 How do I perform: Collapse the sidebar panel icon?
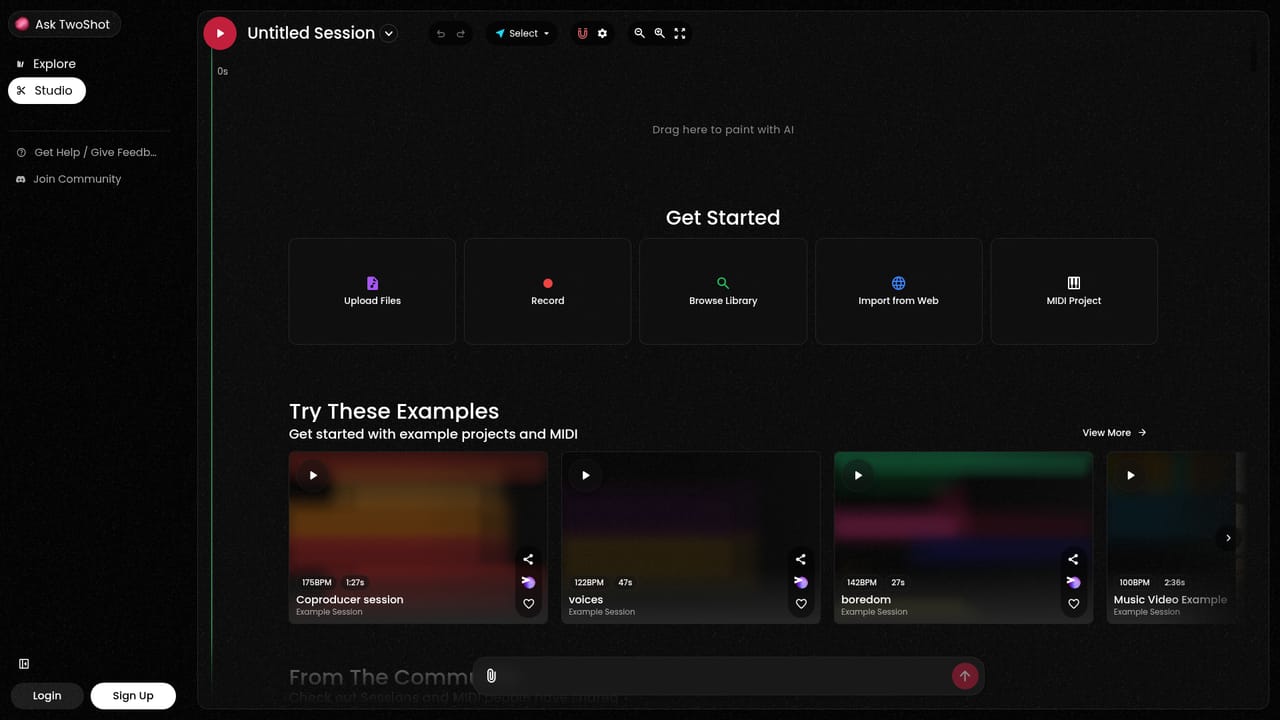pos(24,664)
